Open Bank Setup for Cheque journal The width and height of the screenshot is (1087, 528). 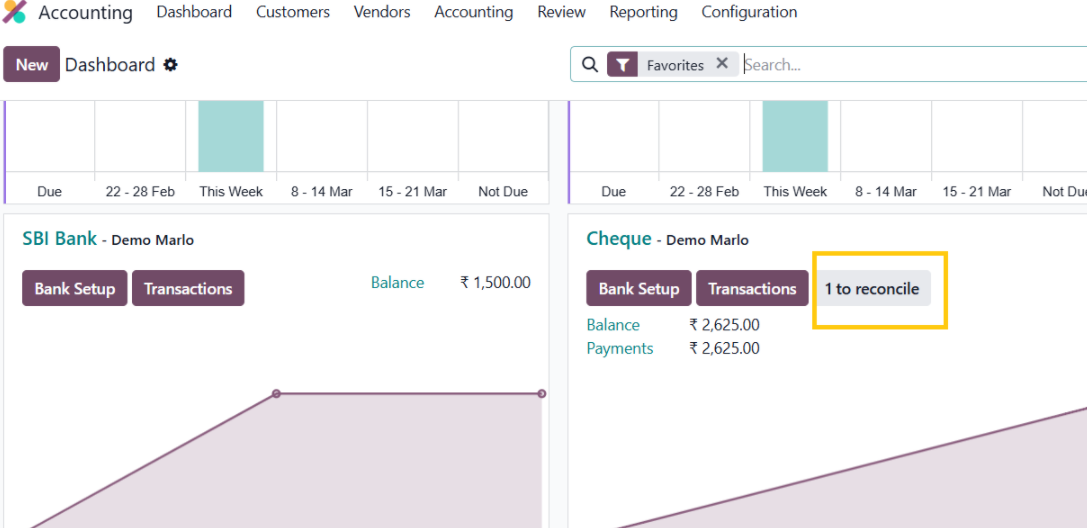(639, 289)
